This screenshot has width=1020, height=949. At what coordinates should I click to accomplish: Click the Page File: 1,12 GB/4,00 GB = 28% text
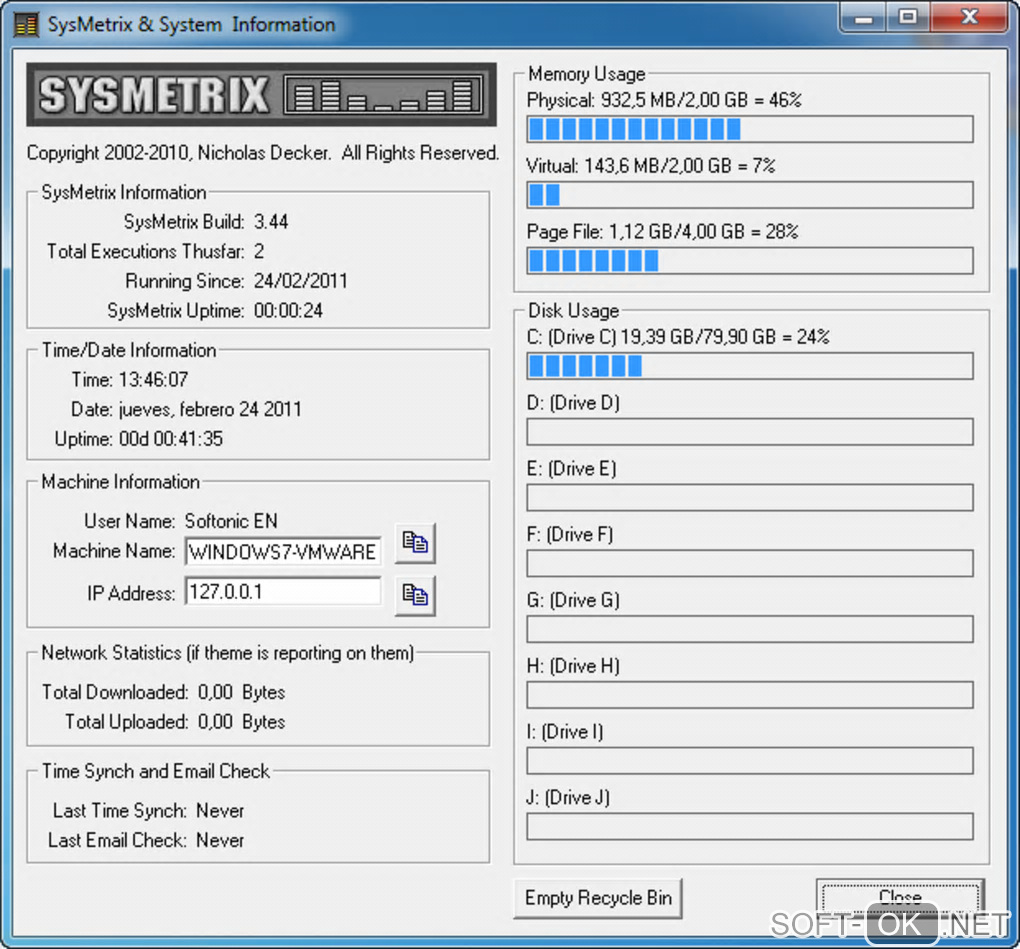pyautogui.click(x=662, y=232)
